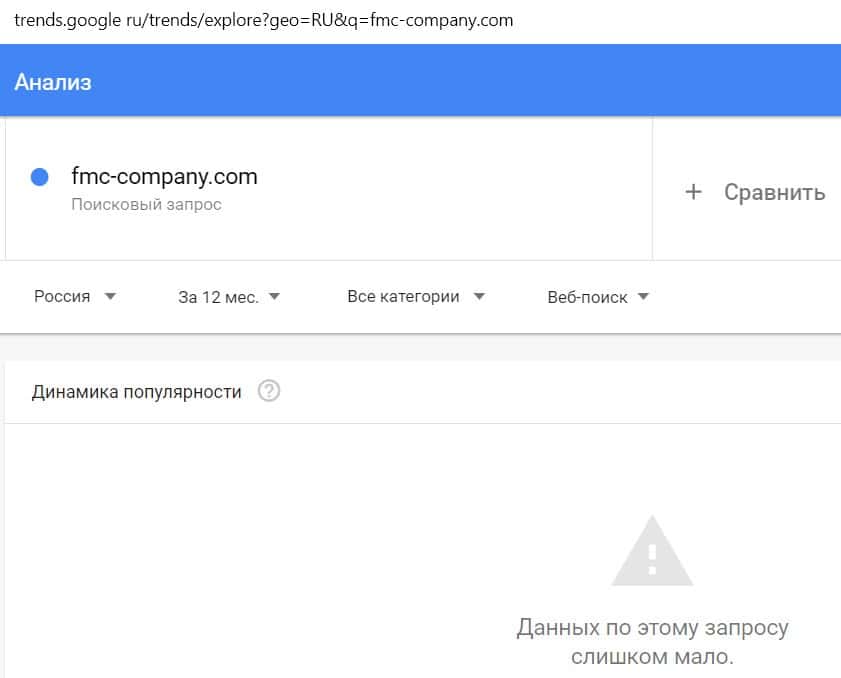Viewport: 841px width, 678px height.
Task: Select the Веб-поиск search type dropdown
Action: [x=588, y=296]
